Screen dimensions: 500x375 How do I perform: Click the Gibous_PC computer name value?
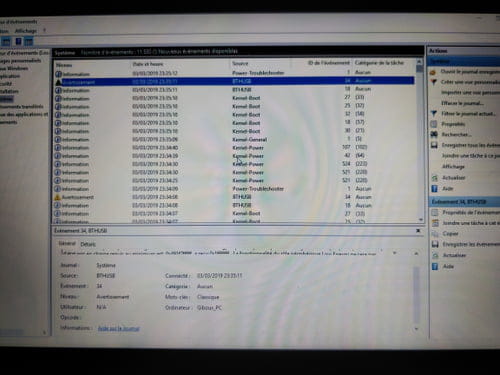pyautogui.click(x=209, y=308)
